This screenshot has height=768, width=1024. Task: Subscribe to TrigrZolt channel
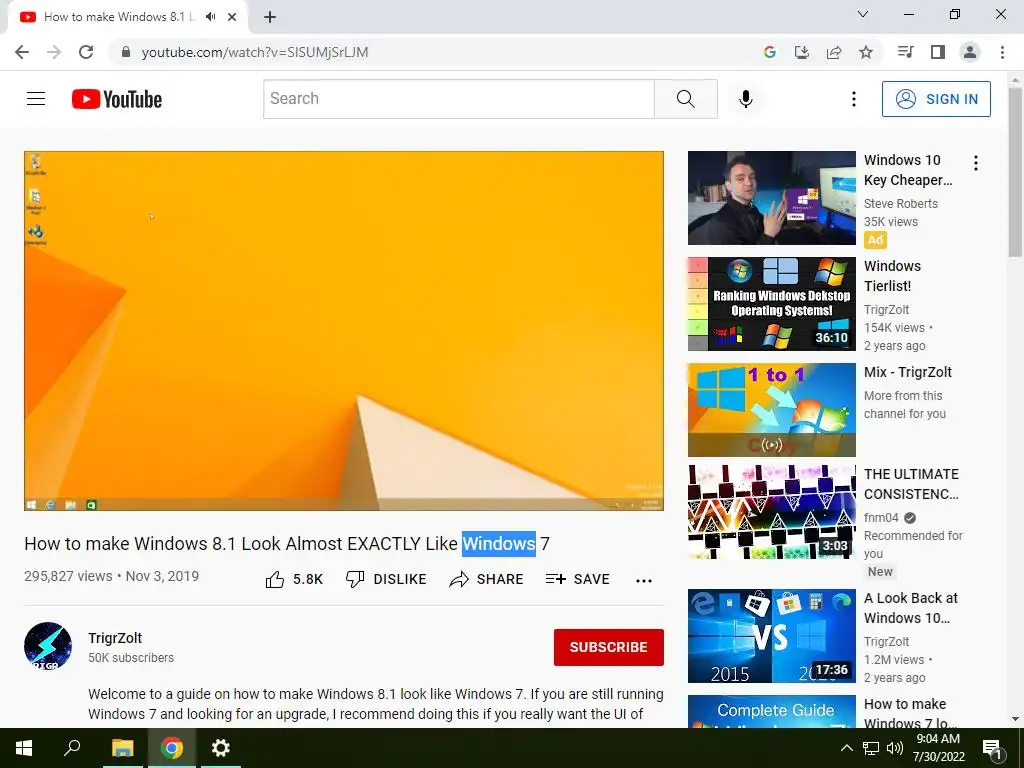pyautogui.click(x=609, y=647)
